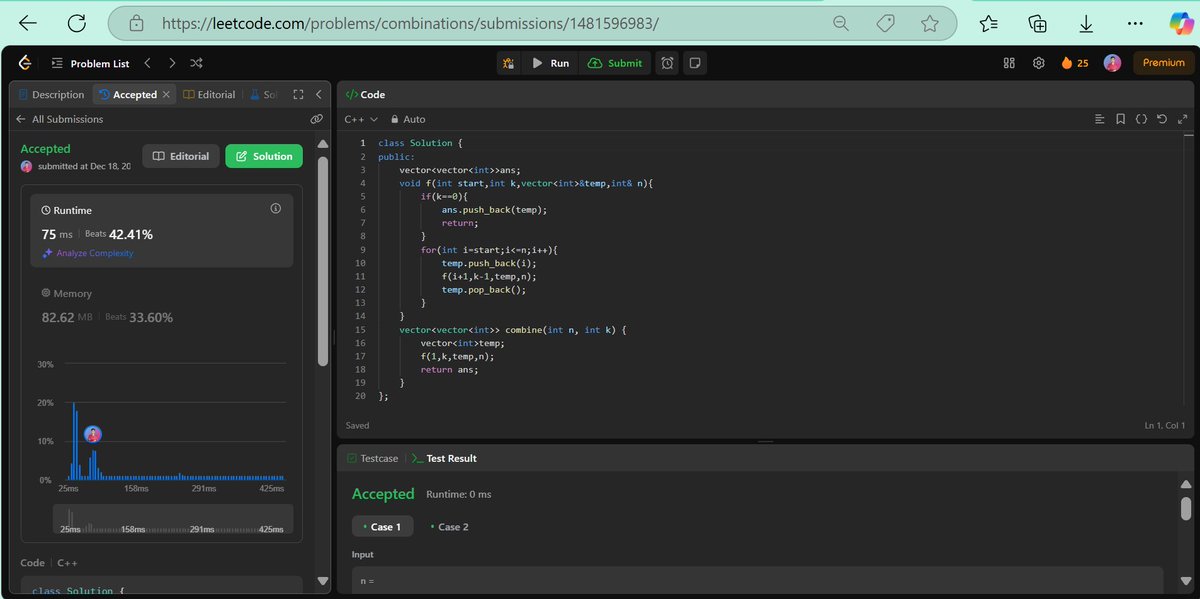Switch to the Editorial tab
The width and height of the screenshot is (1200, 599).
209,95
